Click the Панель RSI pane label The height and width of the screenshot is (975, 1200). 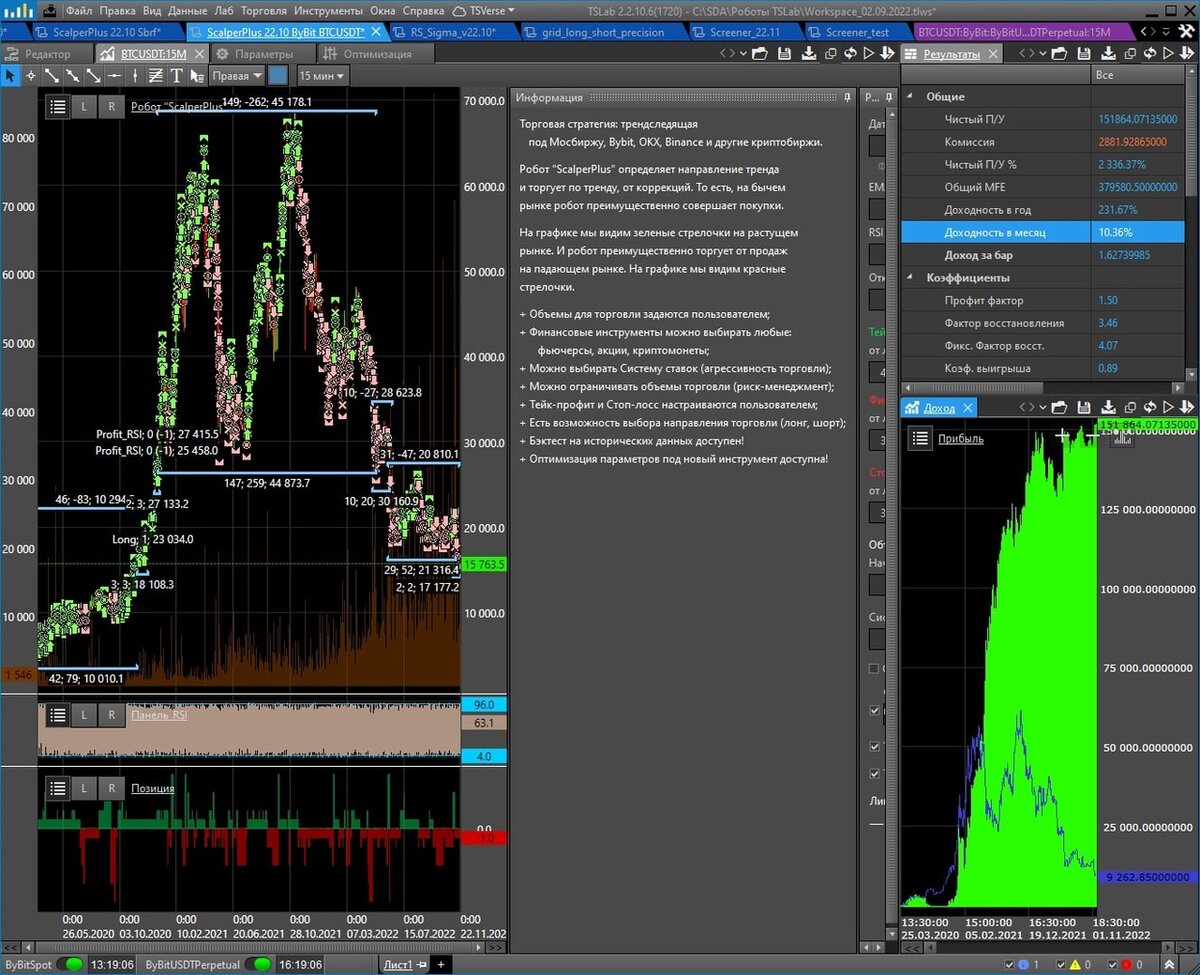pos(159,715)
